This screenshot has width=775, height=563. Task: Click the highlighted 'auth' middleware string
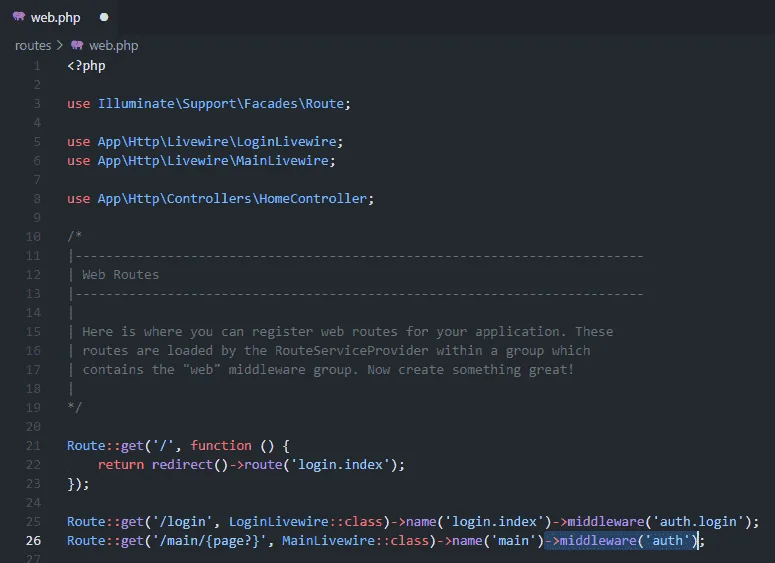coord(667,541)
